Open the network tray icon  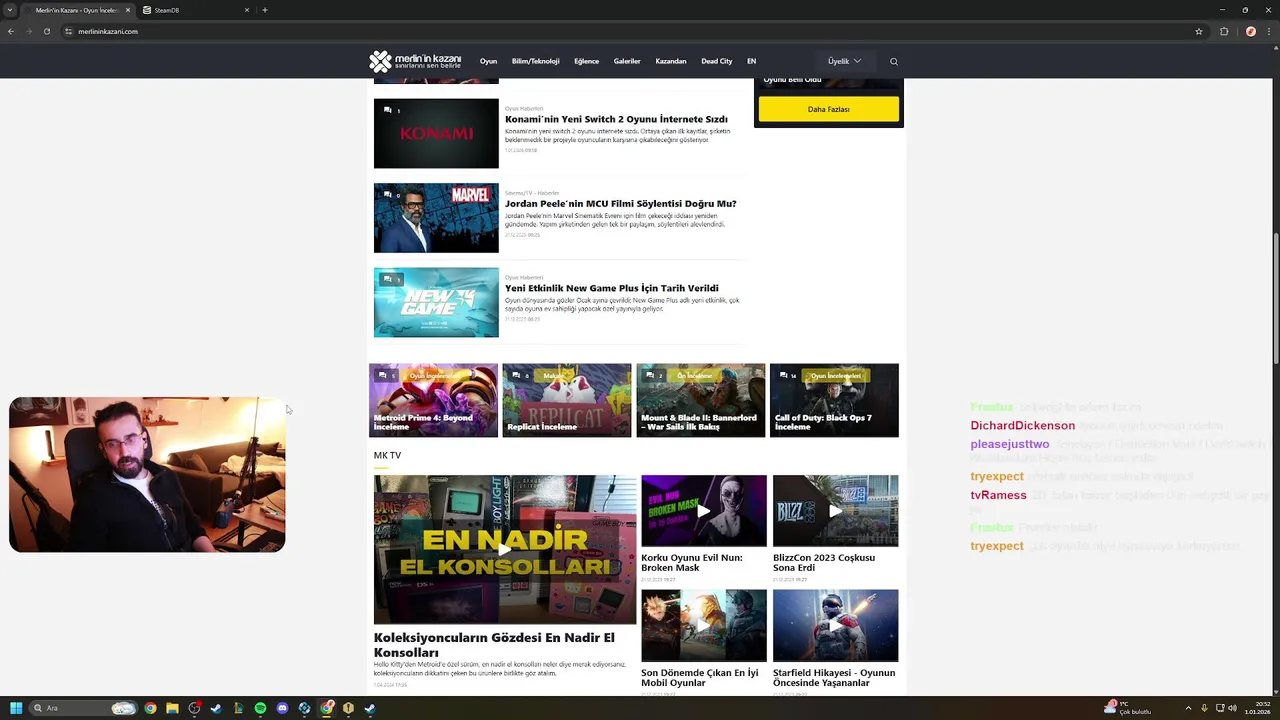(1219, 708)
